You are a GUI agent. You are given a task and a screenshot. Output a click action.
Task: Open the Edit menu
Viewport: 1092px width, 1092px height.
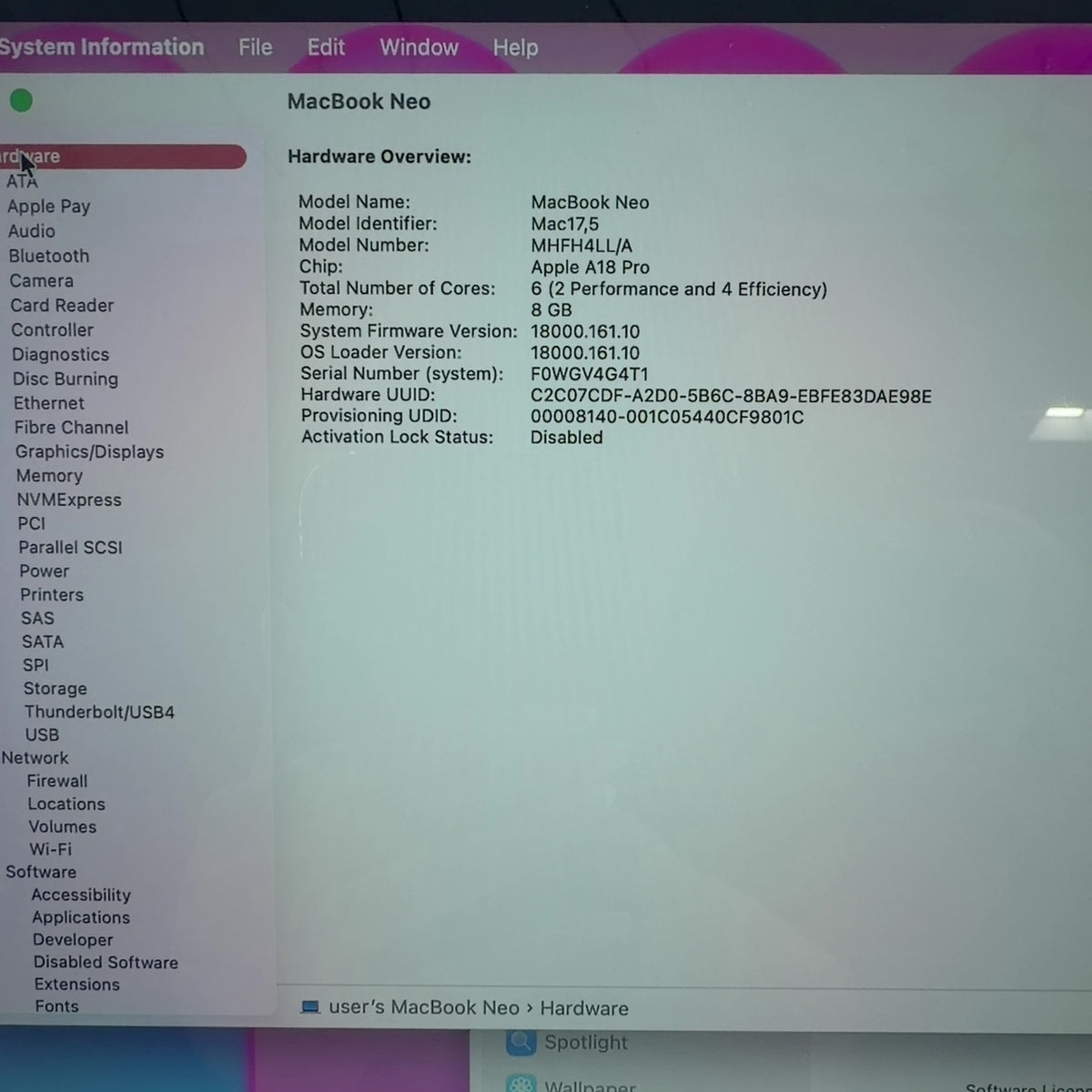(x=326, y=47)
